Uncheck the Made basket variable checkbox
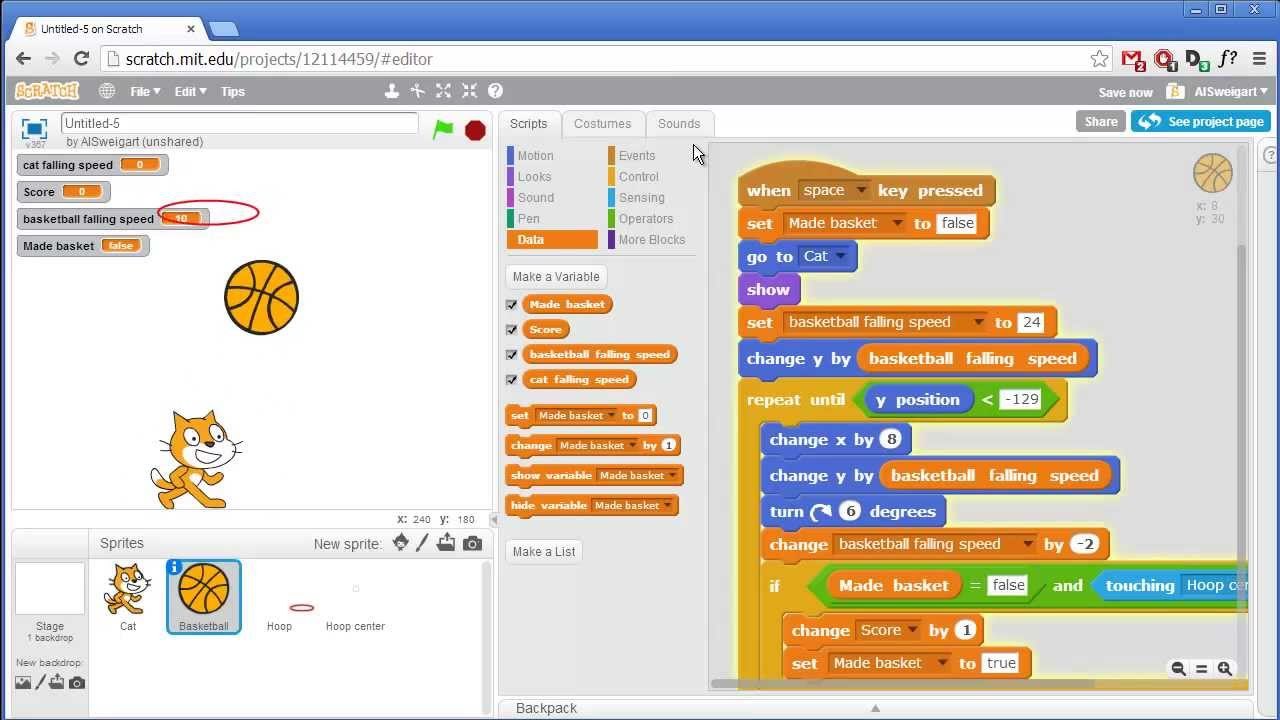This screenshot has height=720, width=1280. [512, 304]
